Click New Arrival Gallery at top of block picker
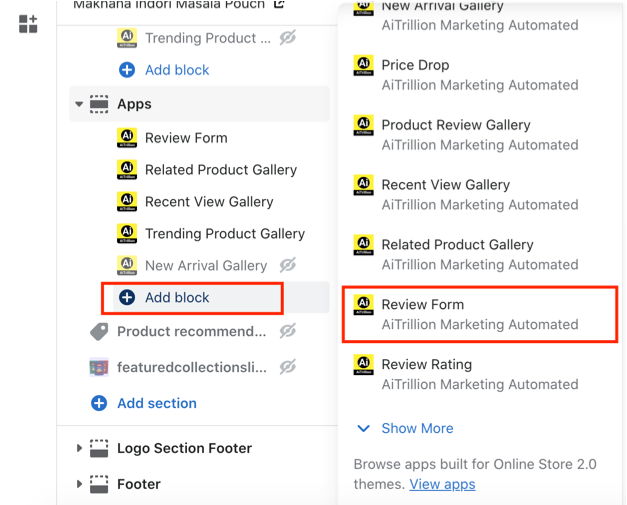Image resolution: width=627 pixels, height=505 pixels. (442, 6)
